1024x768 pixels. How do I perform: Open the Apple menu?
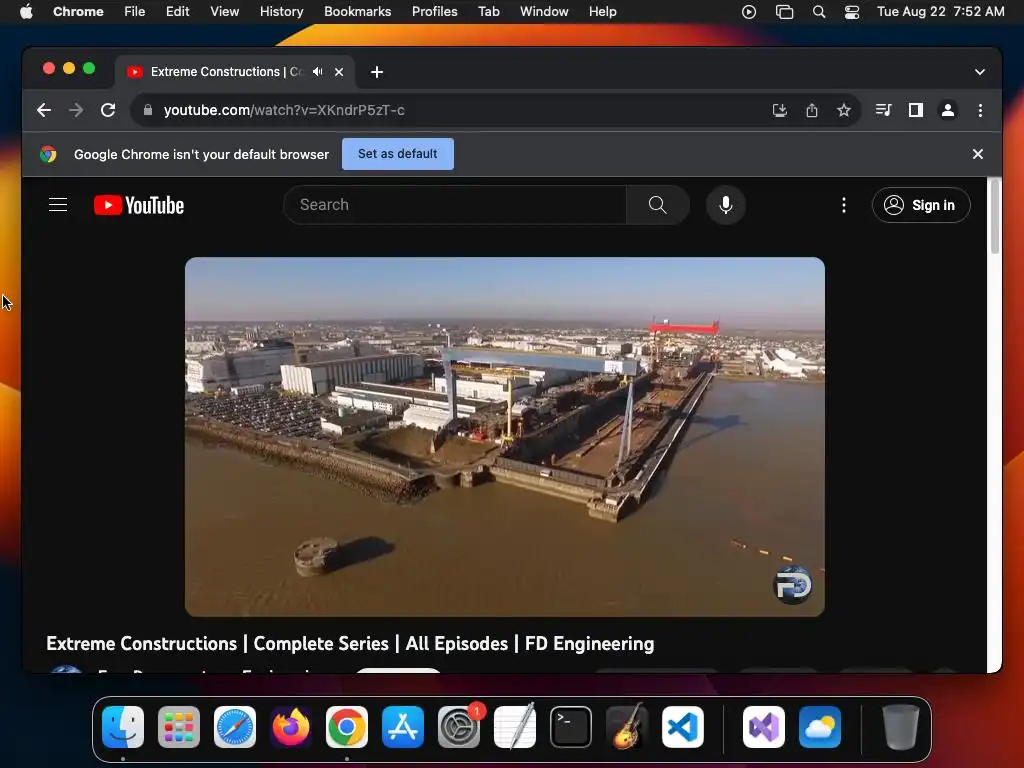pyautogui.click(x=26, y=12)
